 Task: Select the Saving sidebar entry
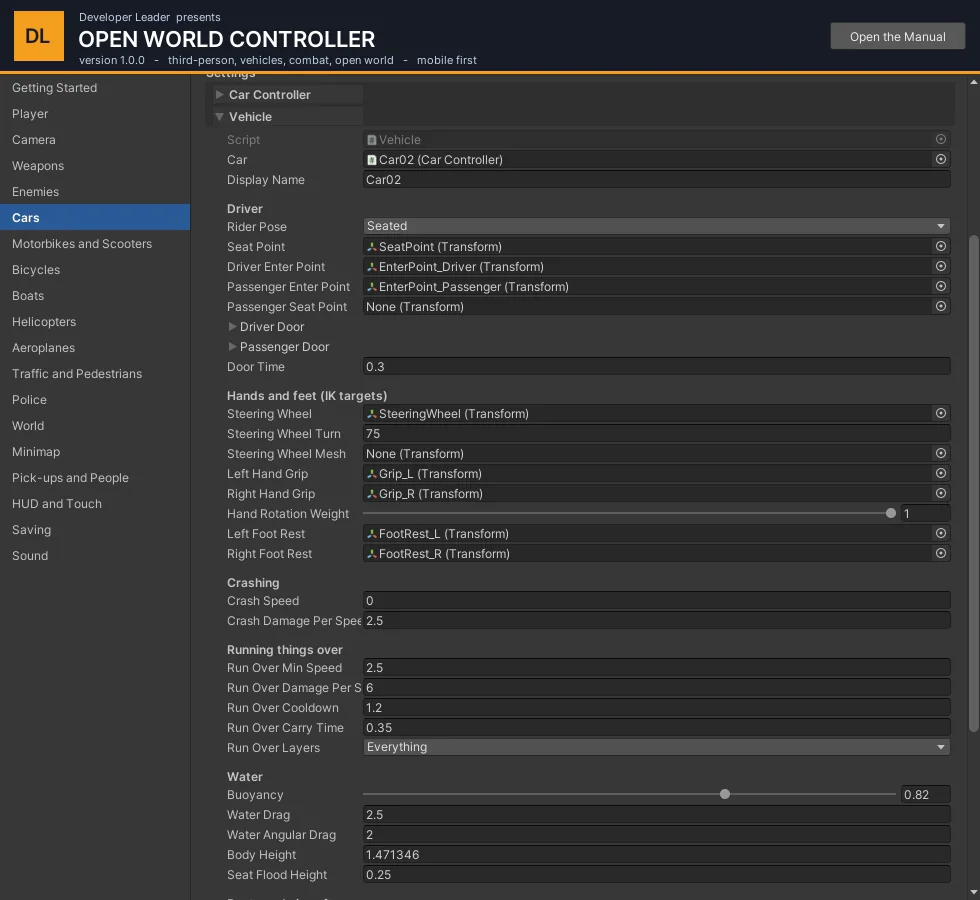click(95, 530)
